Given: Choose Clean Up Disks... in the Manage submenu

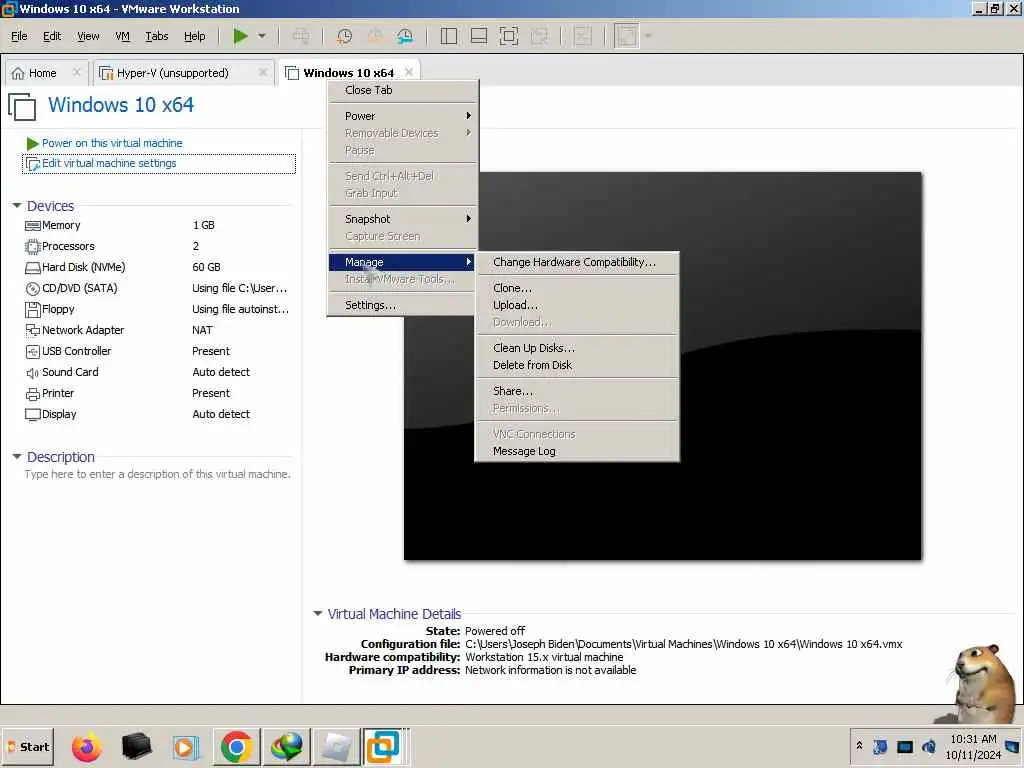Looking at the screenshot, I should click(x=577, y=348).
